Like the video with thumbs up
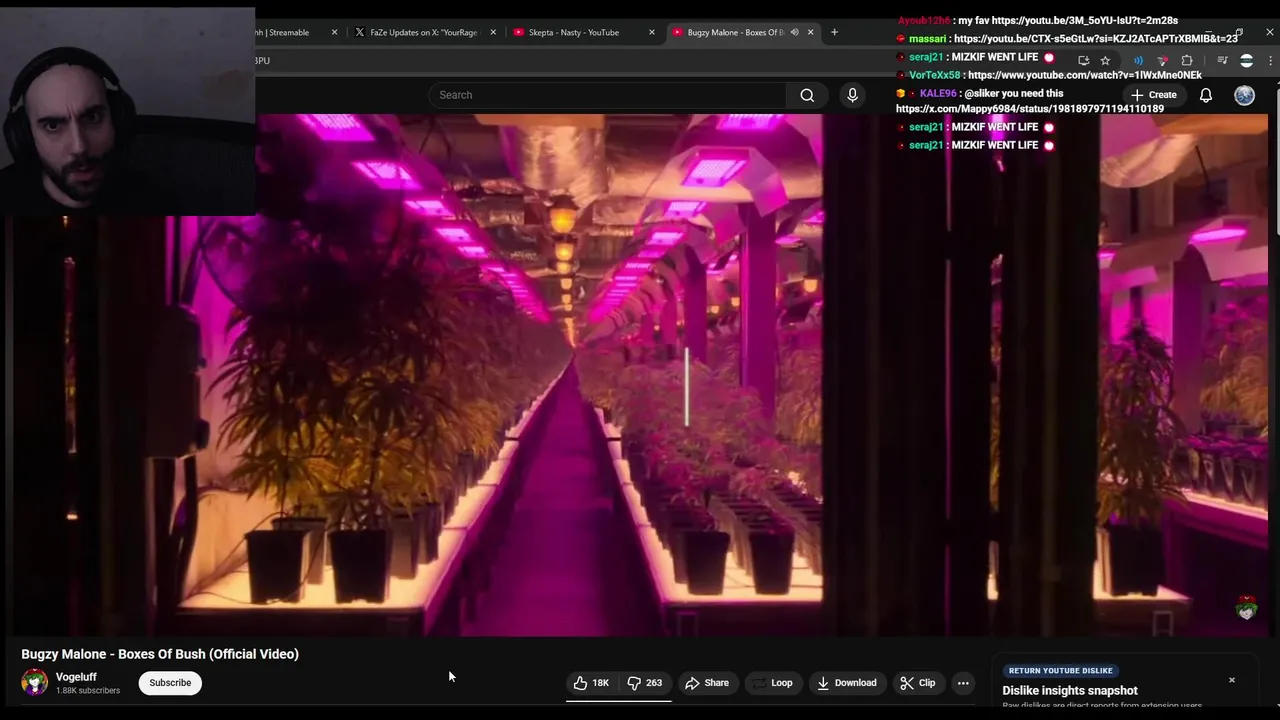This screenshot has height=720, width=1280. click(x=591, y=683)
